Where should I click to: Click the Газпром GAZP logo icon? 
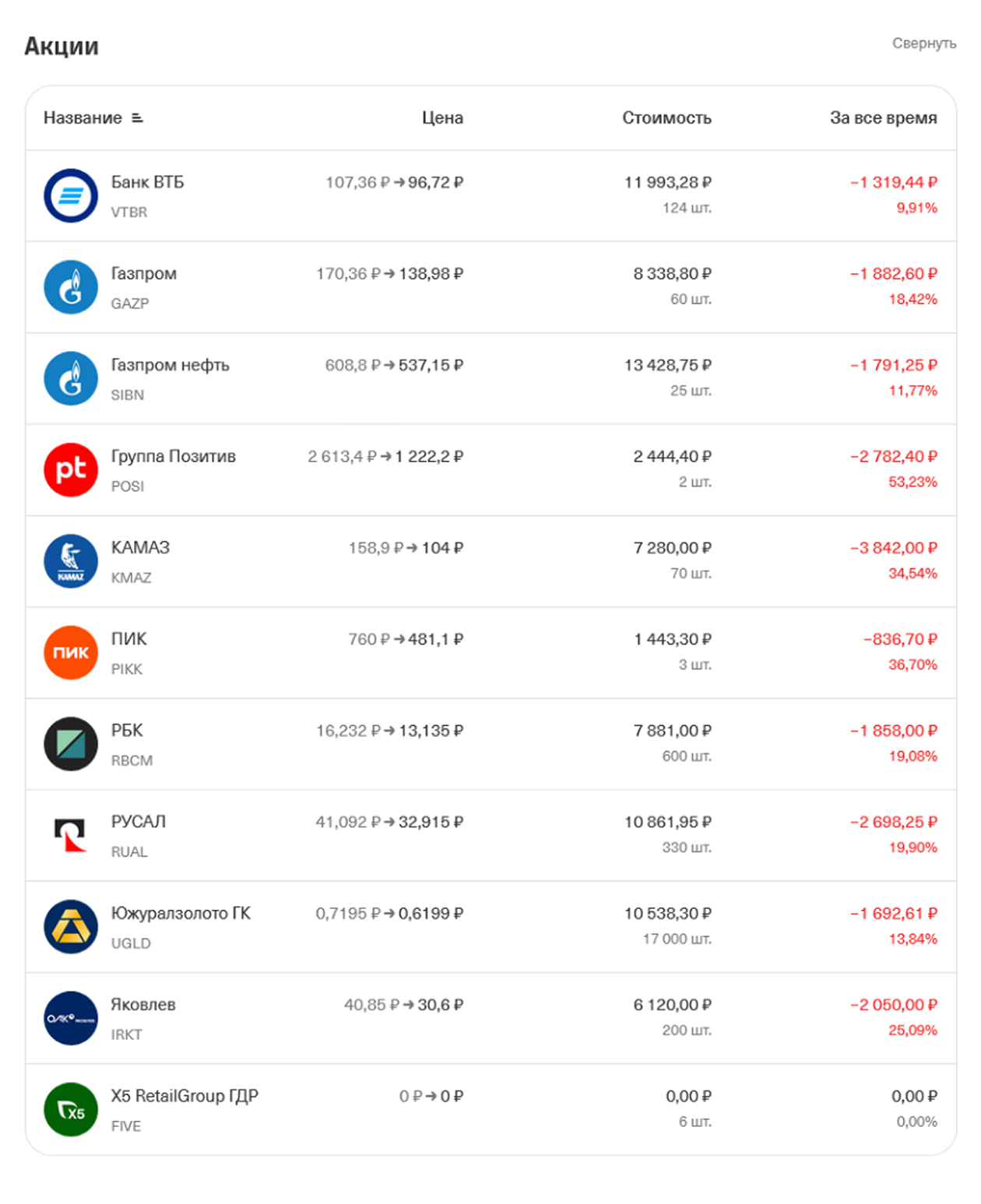click(71, 287)
